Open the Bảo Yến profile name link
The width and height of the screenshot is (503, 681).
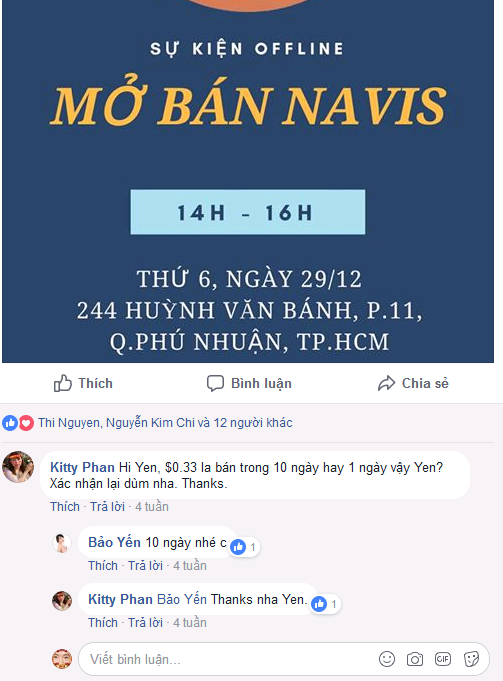click(x=114, y=542)
